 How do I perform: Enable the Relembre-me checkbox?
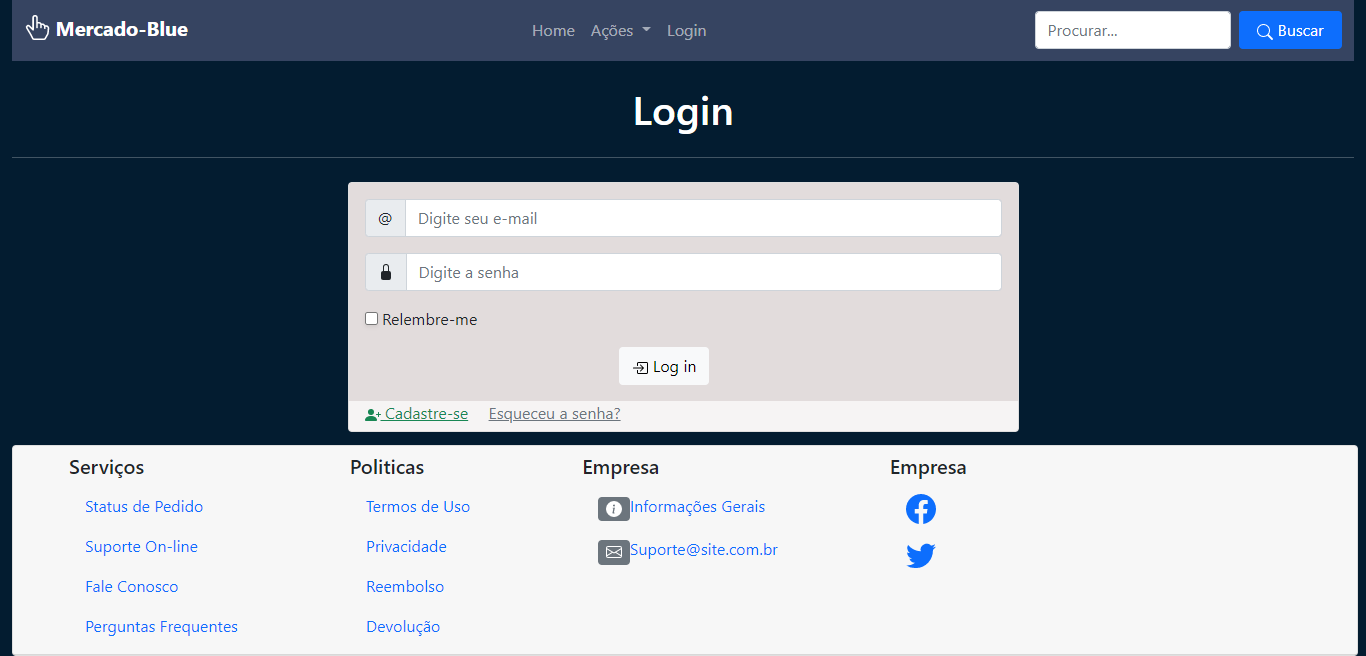(371, 318)
